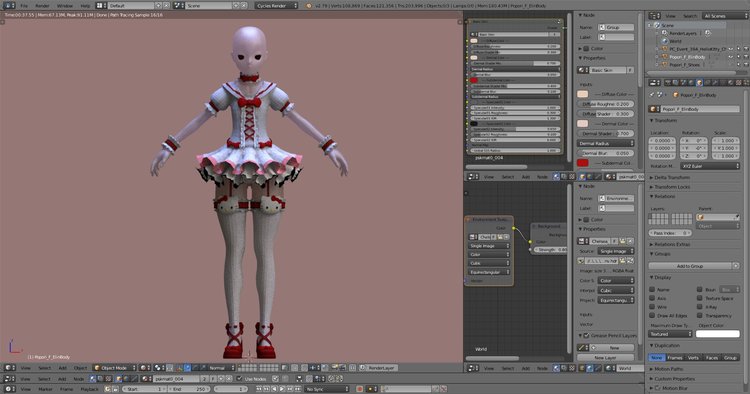The width and height of the screenshot is (750, 394).
Task: Open the Maximum Draw Type Textured dropdown
Action: (670, 334)
